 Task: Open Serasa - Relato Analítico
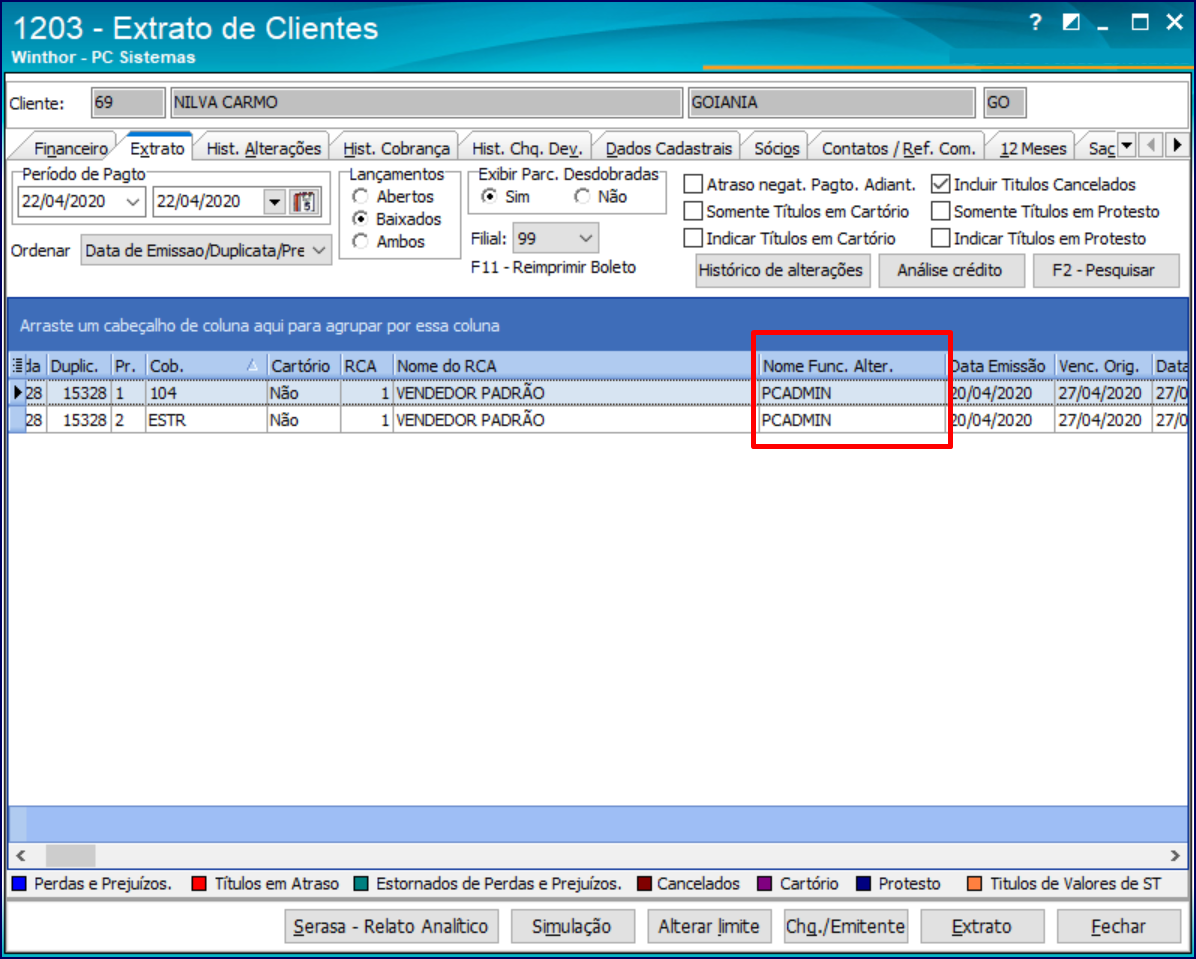(x=391, y=927)
